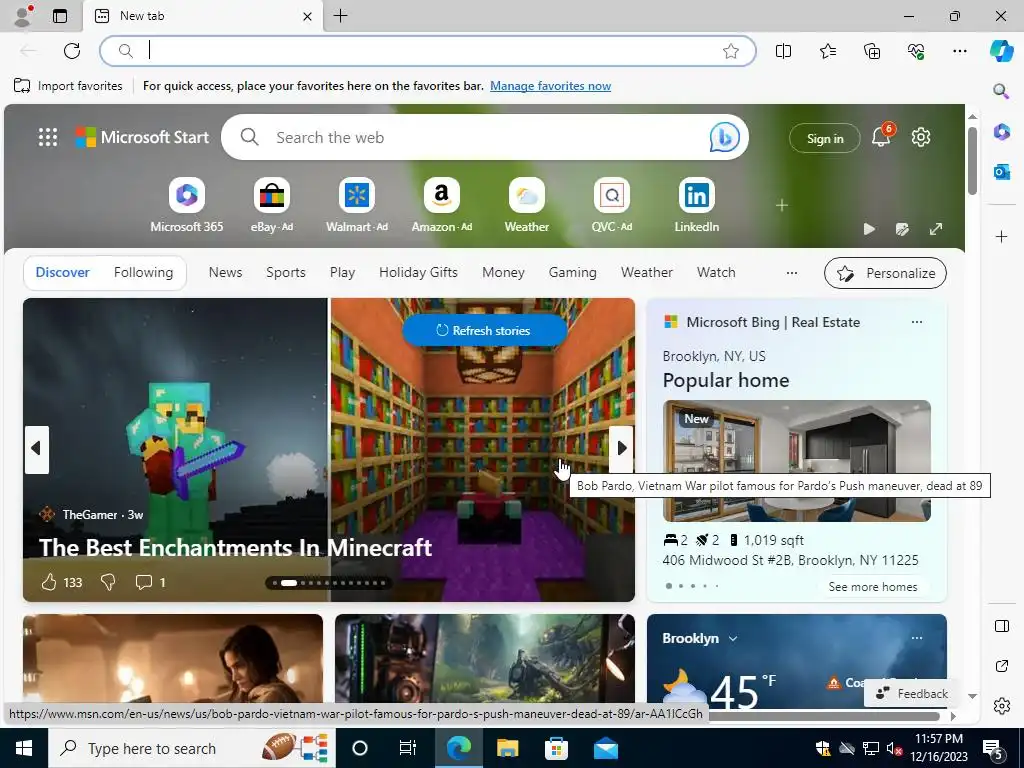Play the background video
The width and height of the screenshot is (1024, 768).
(869, 229)
